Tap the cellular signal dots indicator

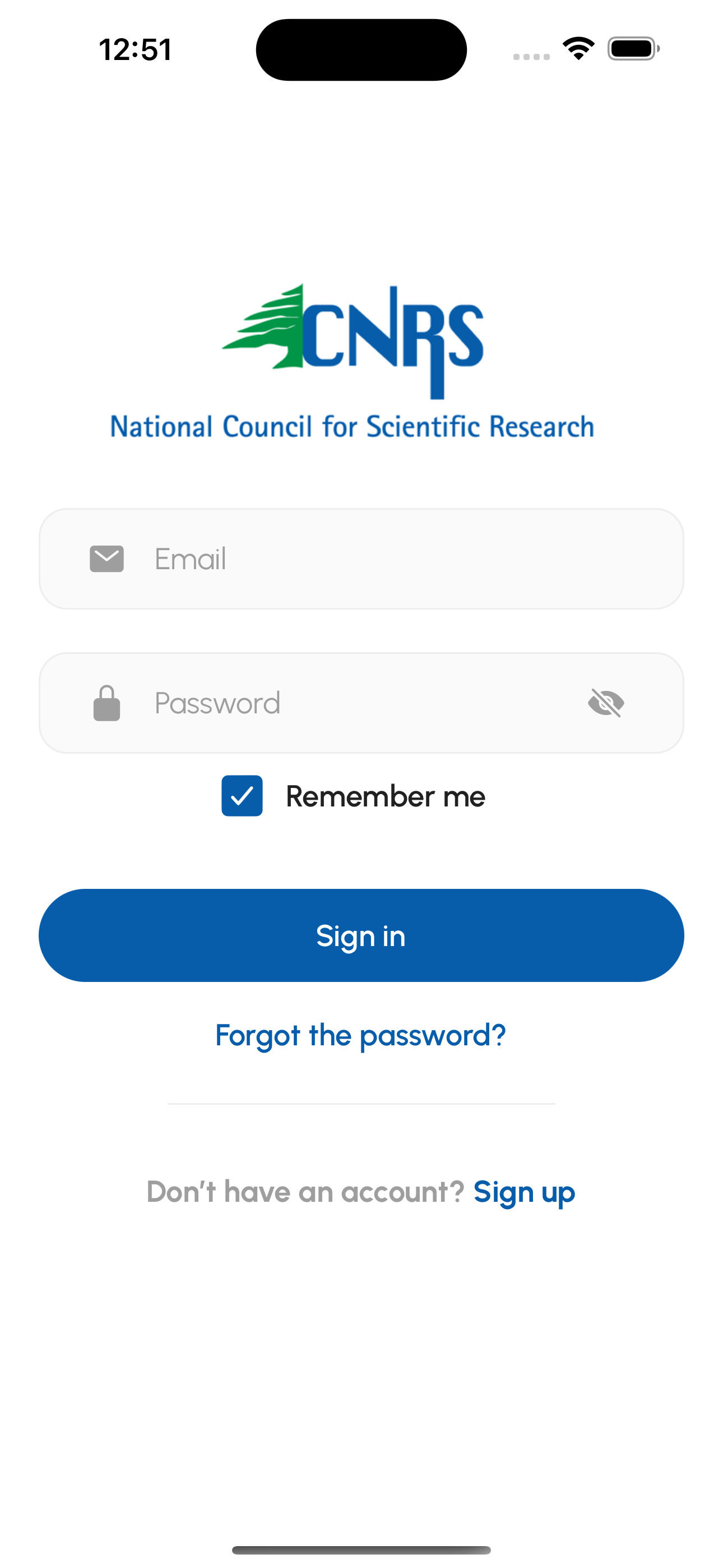[531, 57]
